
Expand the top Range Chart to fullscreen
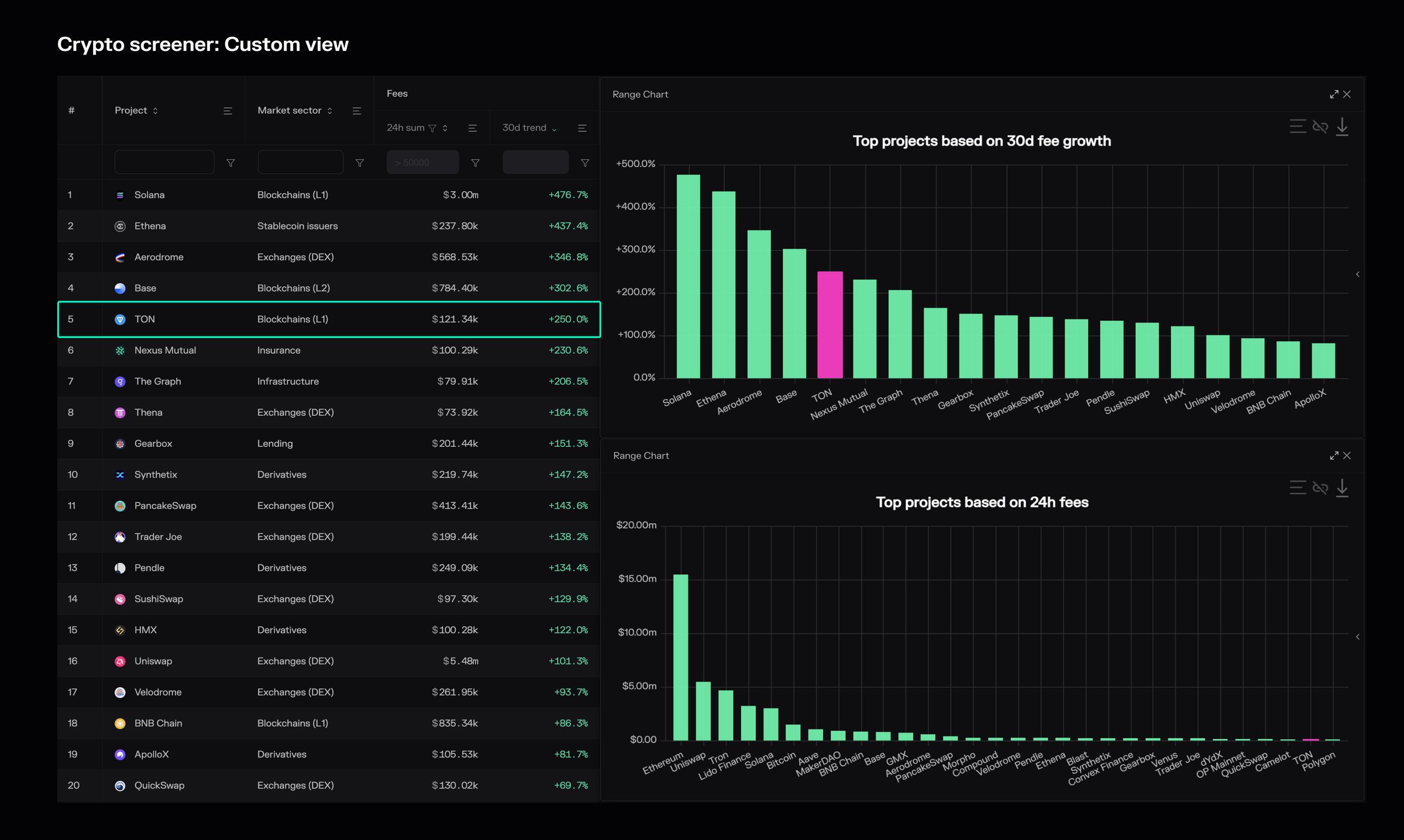[1334, 94]
